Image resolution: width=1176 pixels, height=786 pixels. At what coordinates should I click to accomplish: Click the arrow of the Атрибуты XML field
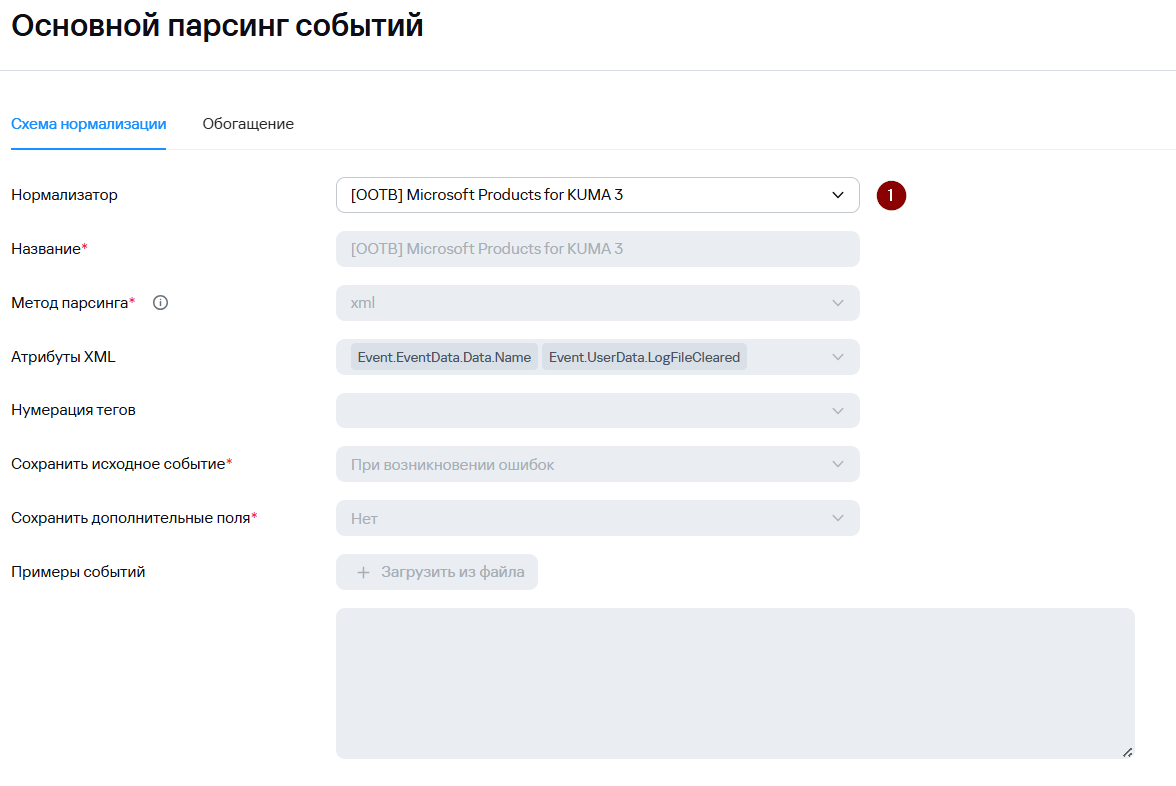(837, 357)
